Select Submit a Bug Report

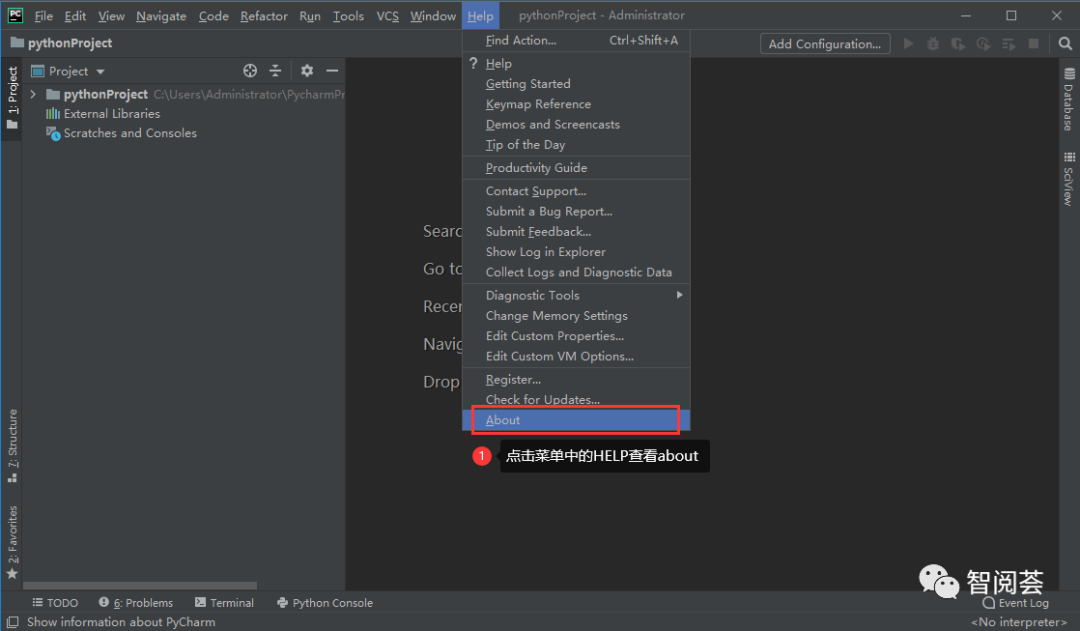click(x=576, y=211)
